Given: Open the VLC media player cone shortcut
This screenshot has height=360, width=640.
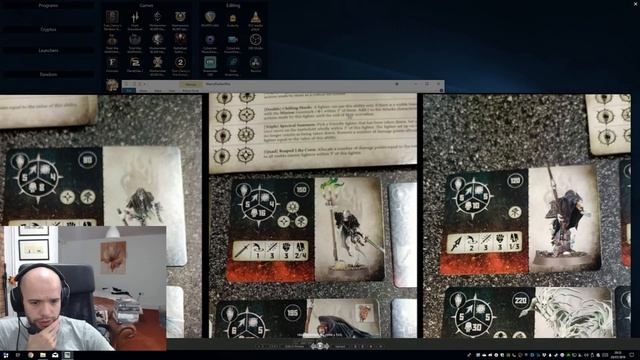Looking at the screenshot, I should coord(256,20).
